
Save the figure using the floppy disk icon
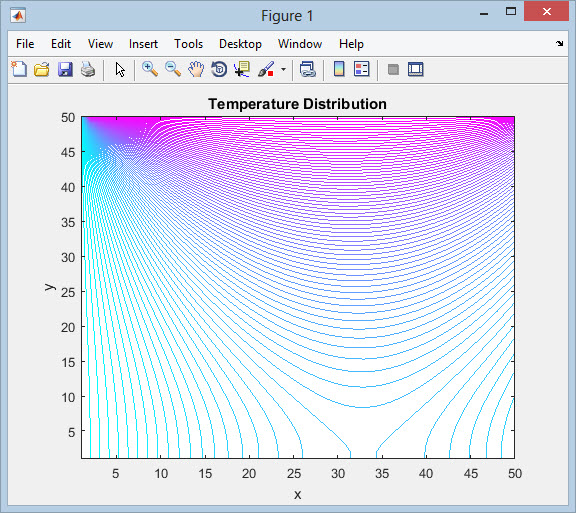pyautogui.click(x=65, y=69)
